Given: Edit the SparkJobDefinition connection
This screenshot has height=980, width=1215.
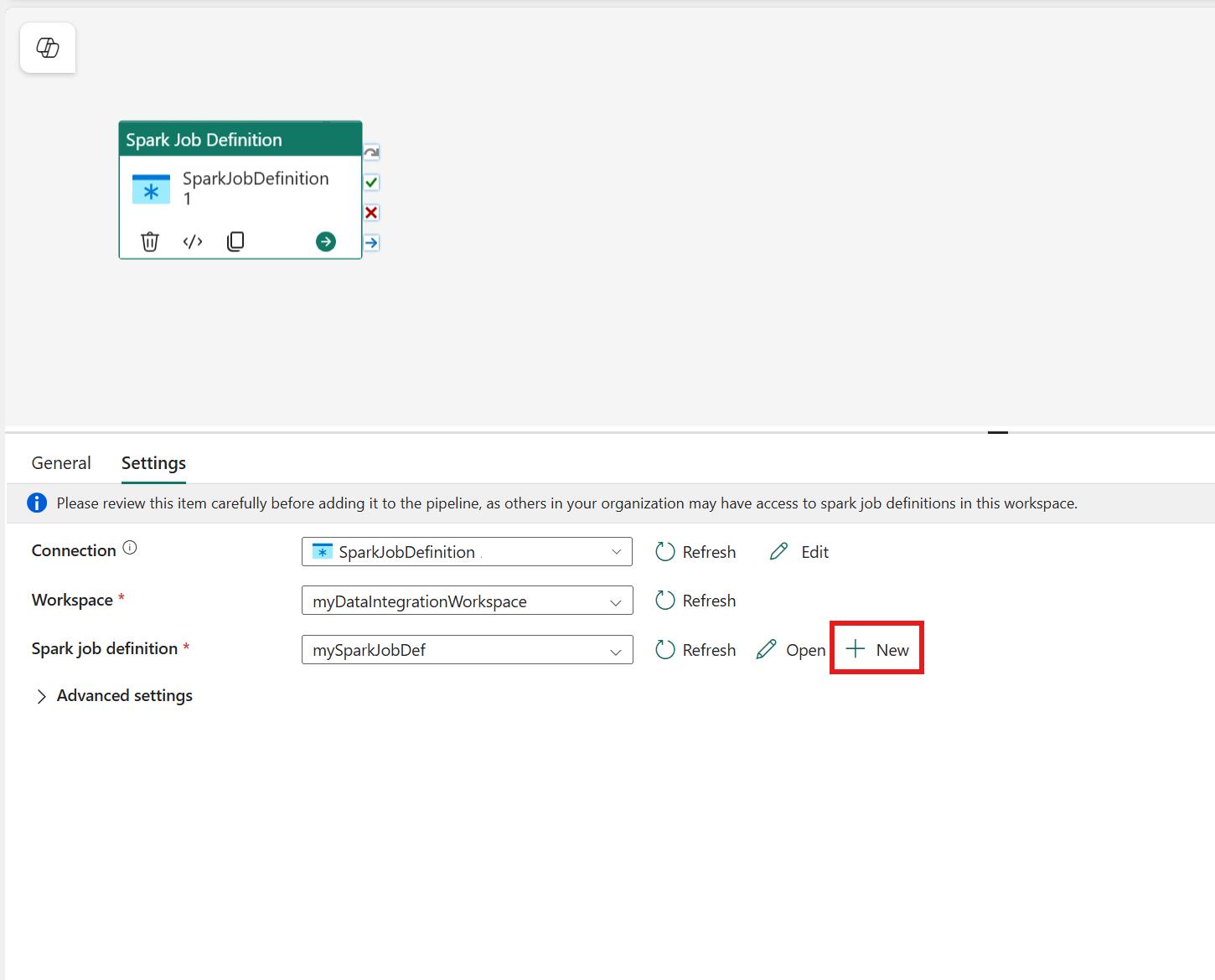Looking at the screenshot, I should pos(799,552).
